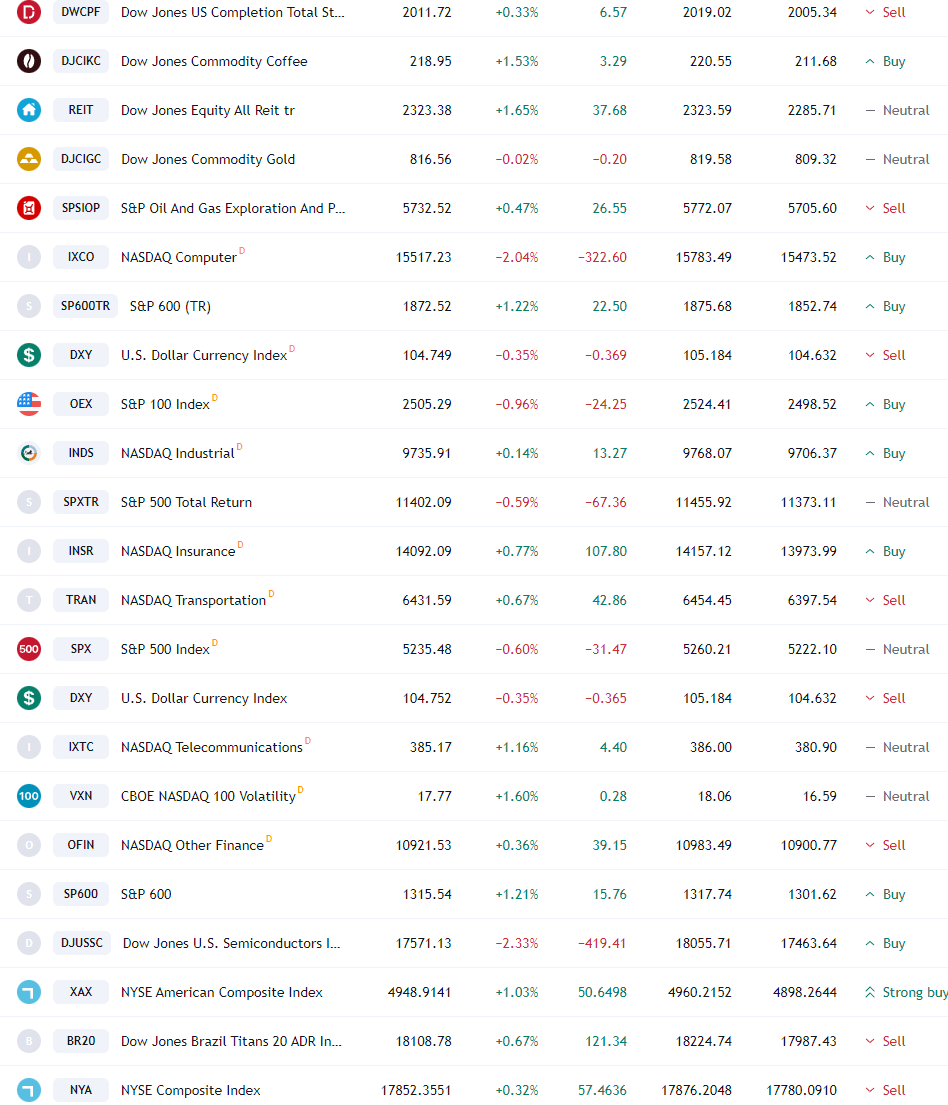Open the XAX ticker badge
948x1105 pixels.
[x=81, y=992]
